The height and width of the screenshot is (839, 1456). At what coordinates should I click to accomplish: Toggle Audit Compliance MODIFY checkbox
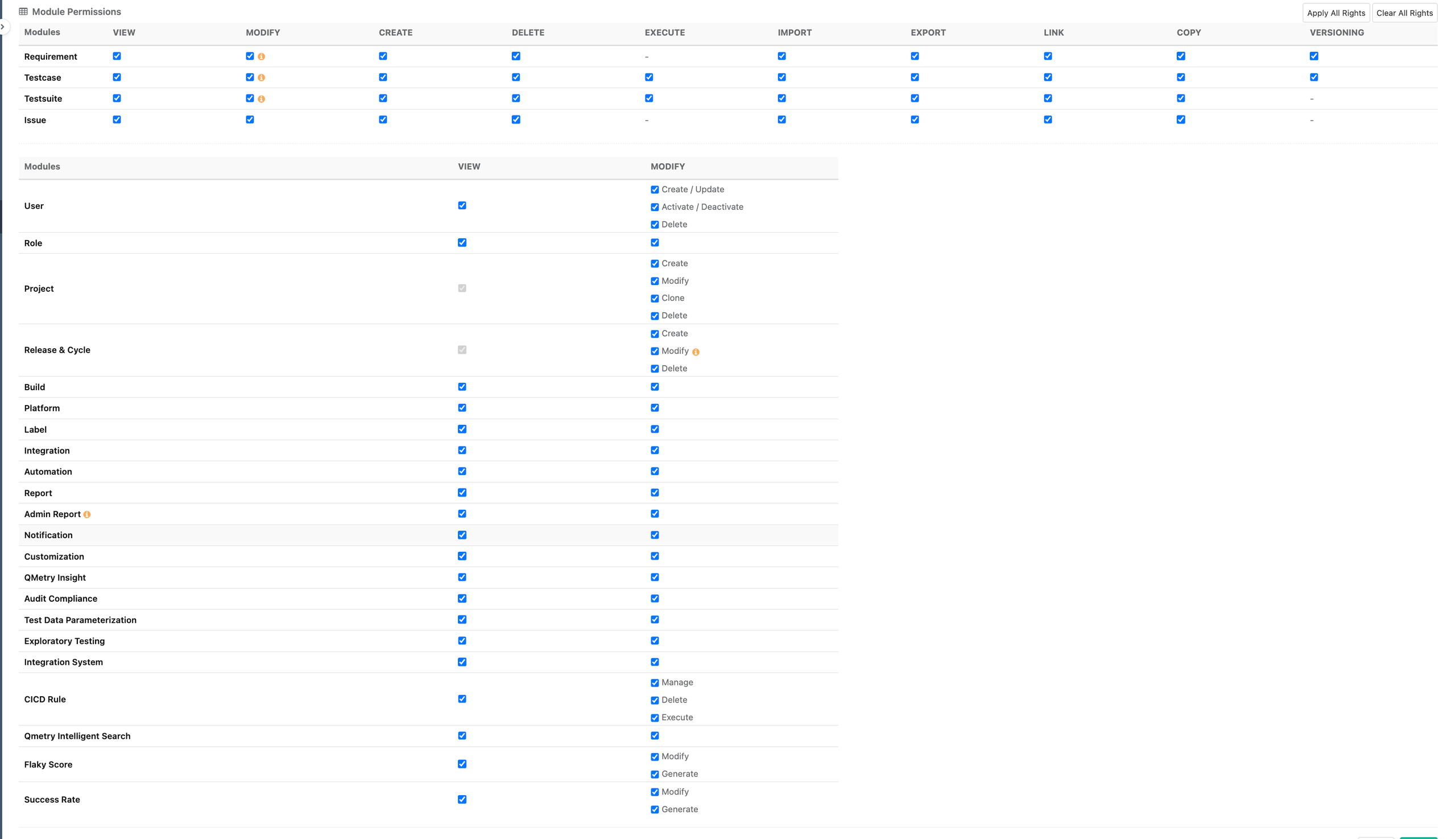tap(655, 598)
